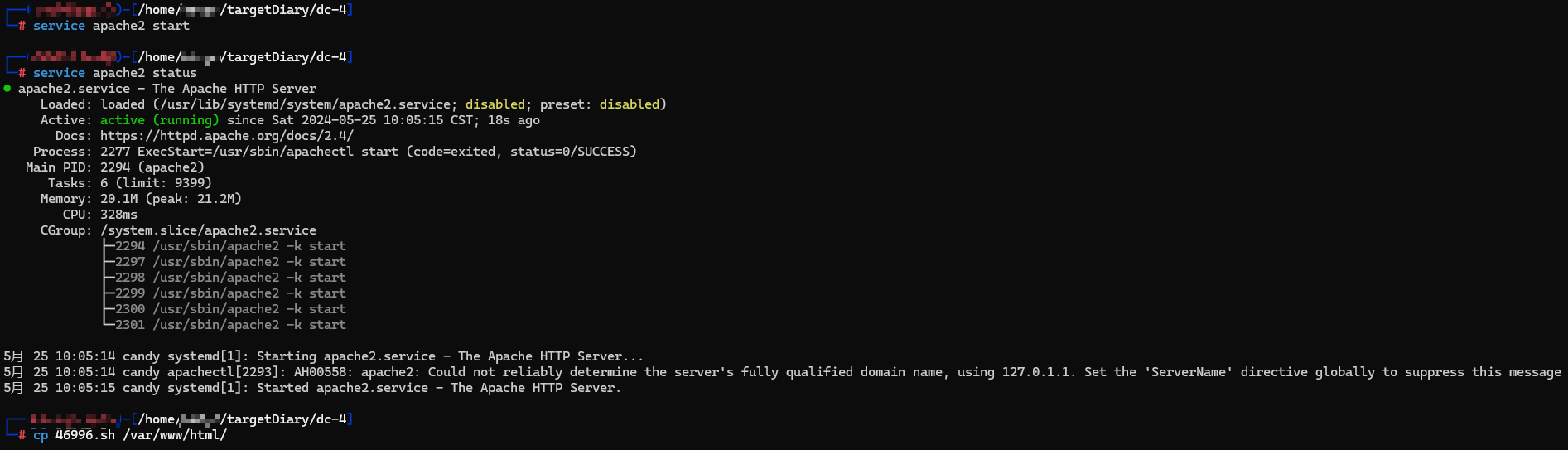
Task: Click the yellow 'disabled' preset text
Action: (629, 104)
